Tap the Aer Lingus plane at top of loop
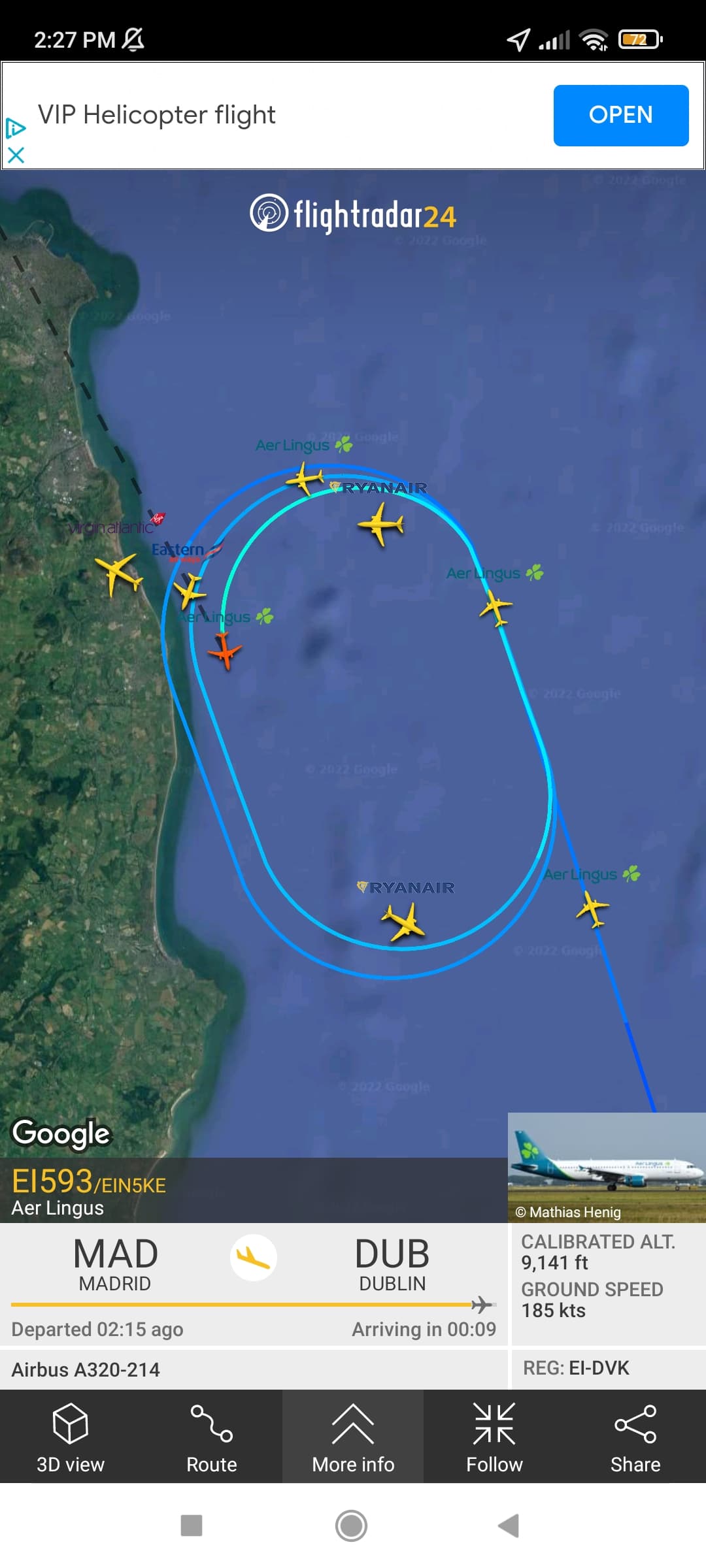Image resolution: width=706 pixels, height=1568 pixels. tap(305, 478)
